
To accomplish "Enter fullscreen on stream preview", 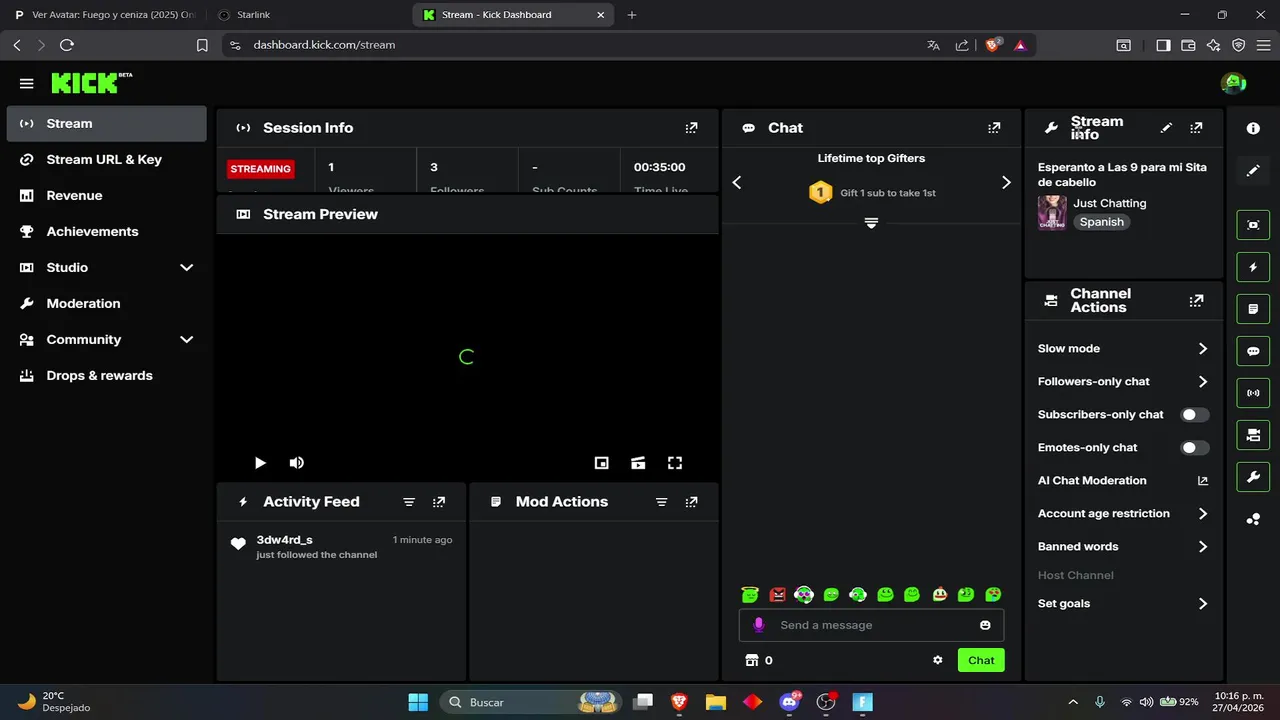I will 675,463.
